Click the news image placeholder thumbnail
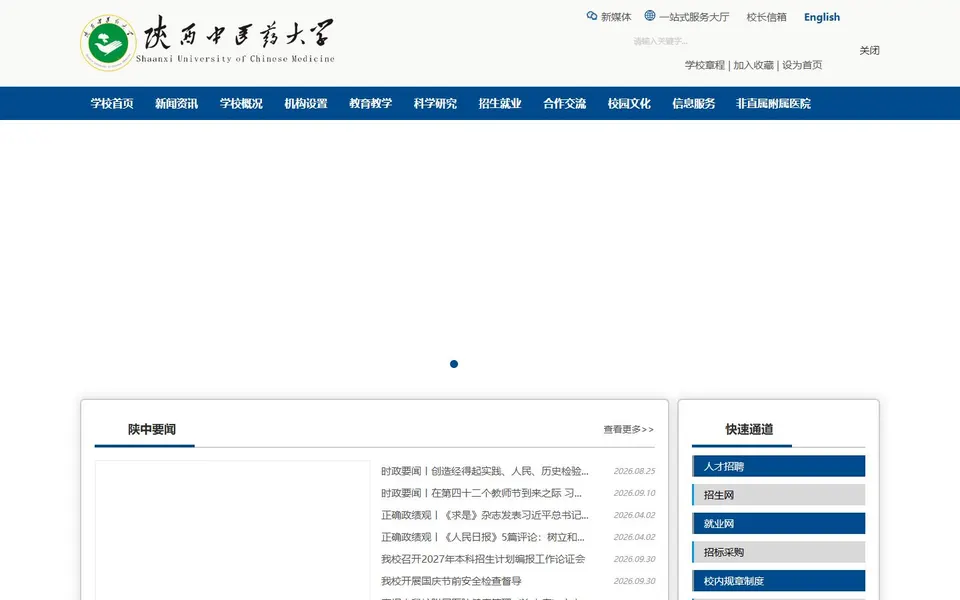Viewport: 960px width, 600px height. pos(233,530)
